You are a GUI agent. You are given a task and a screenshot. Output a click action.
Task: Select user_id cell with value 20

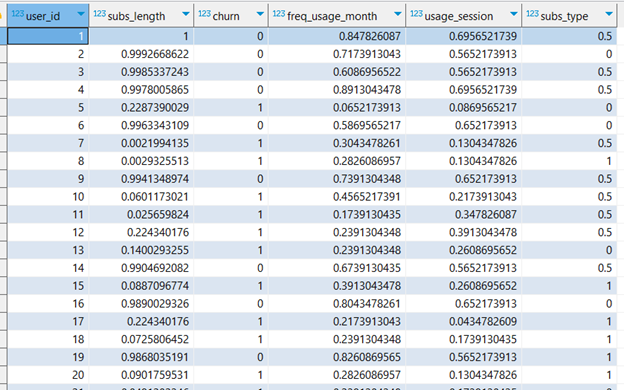click(48, 375)
